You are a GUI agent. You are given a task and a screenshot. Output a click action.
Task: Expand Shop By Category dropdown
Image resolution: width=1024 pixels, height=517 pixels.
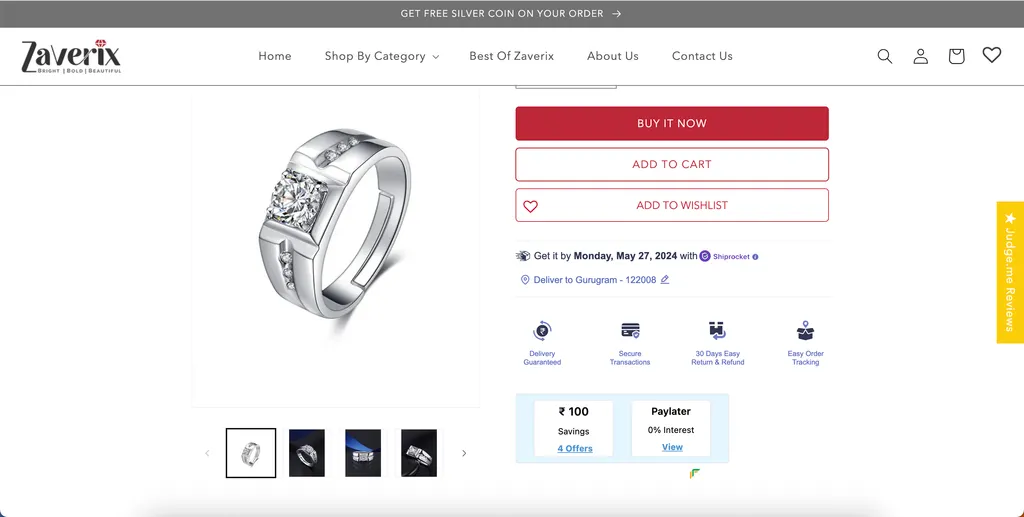(x=382, y=56)
